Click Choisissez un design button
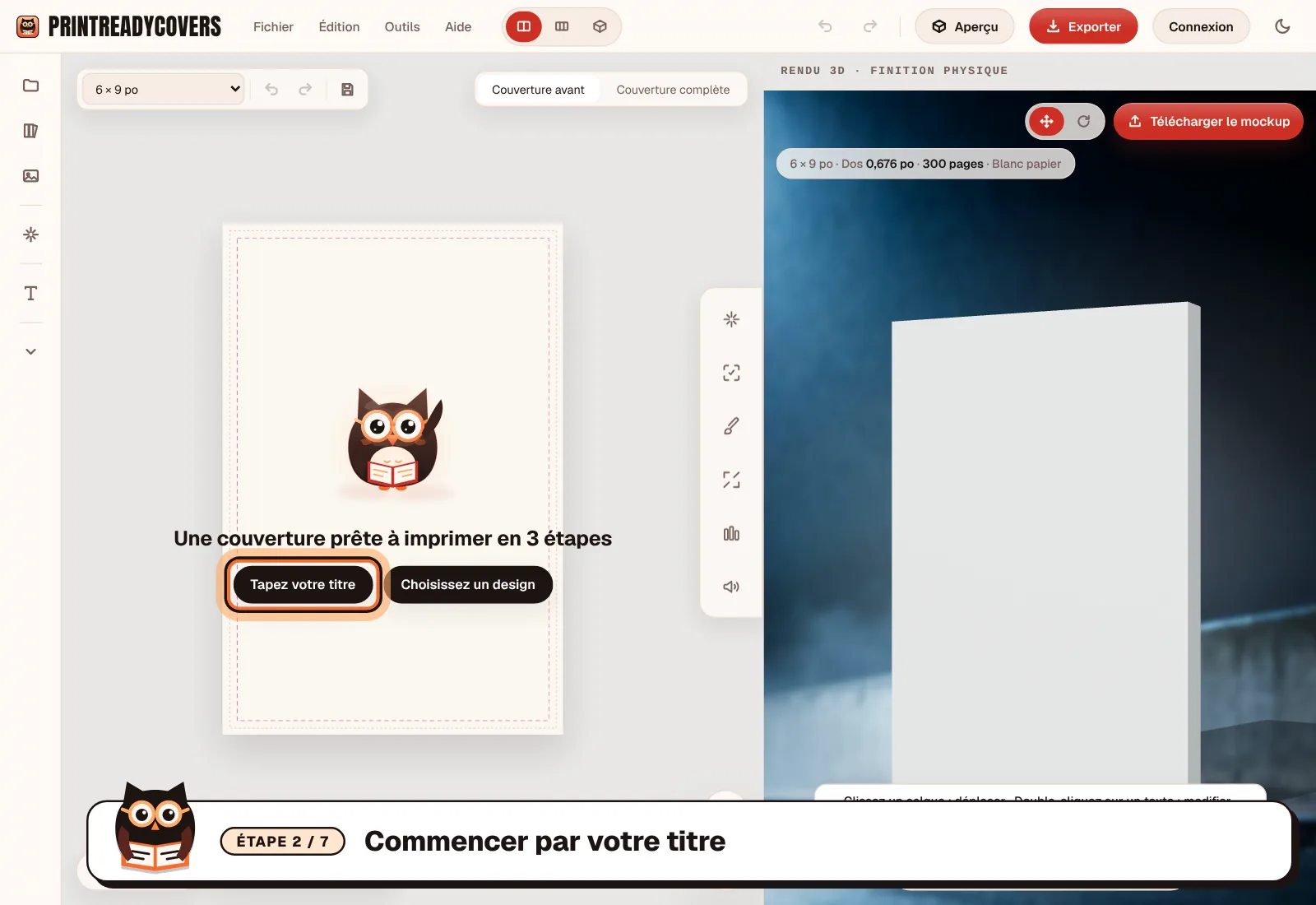Viewport: 1316px width, 905px height. pos(468,585)
